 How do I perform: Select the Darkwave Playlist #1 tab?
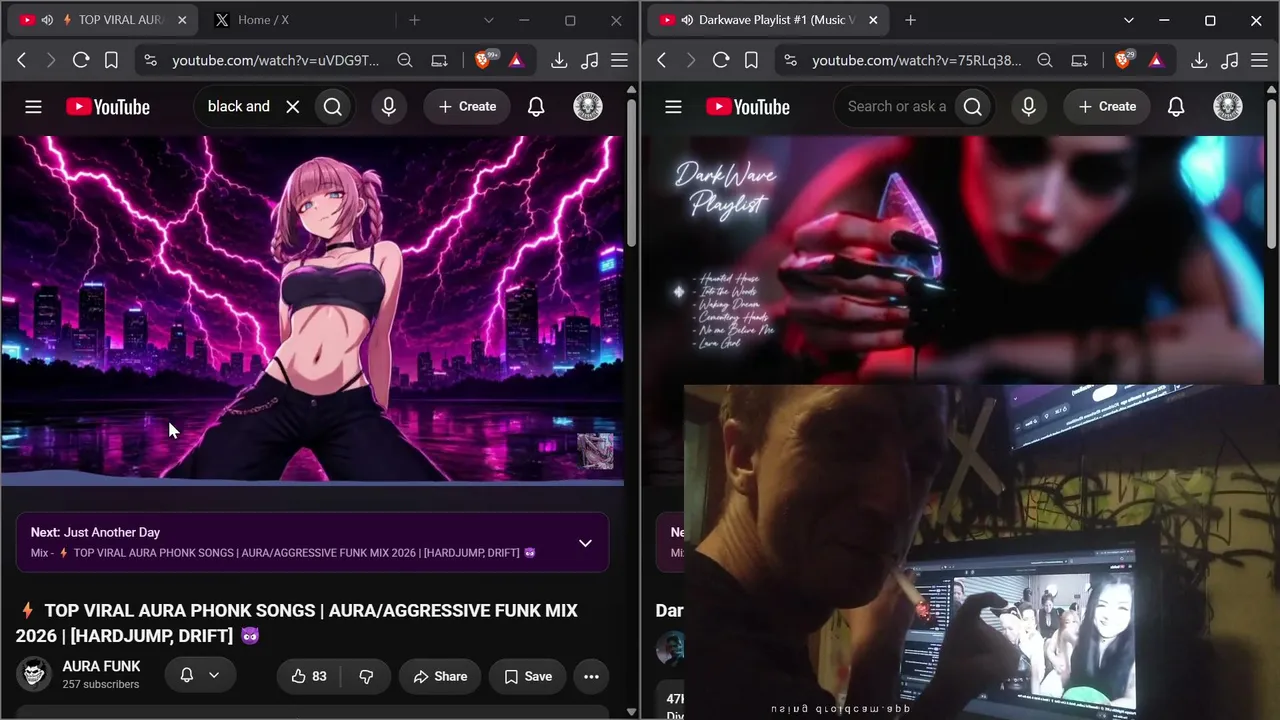click(768, 20)
